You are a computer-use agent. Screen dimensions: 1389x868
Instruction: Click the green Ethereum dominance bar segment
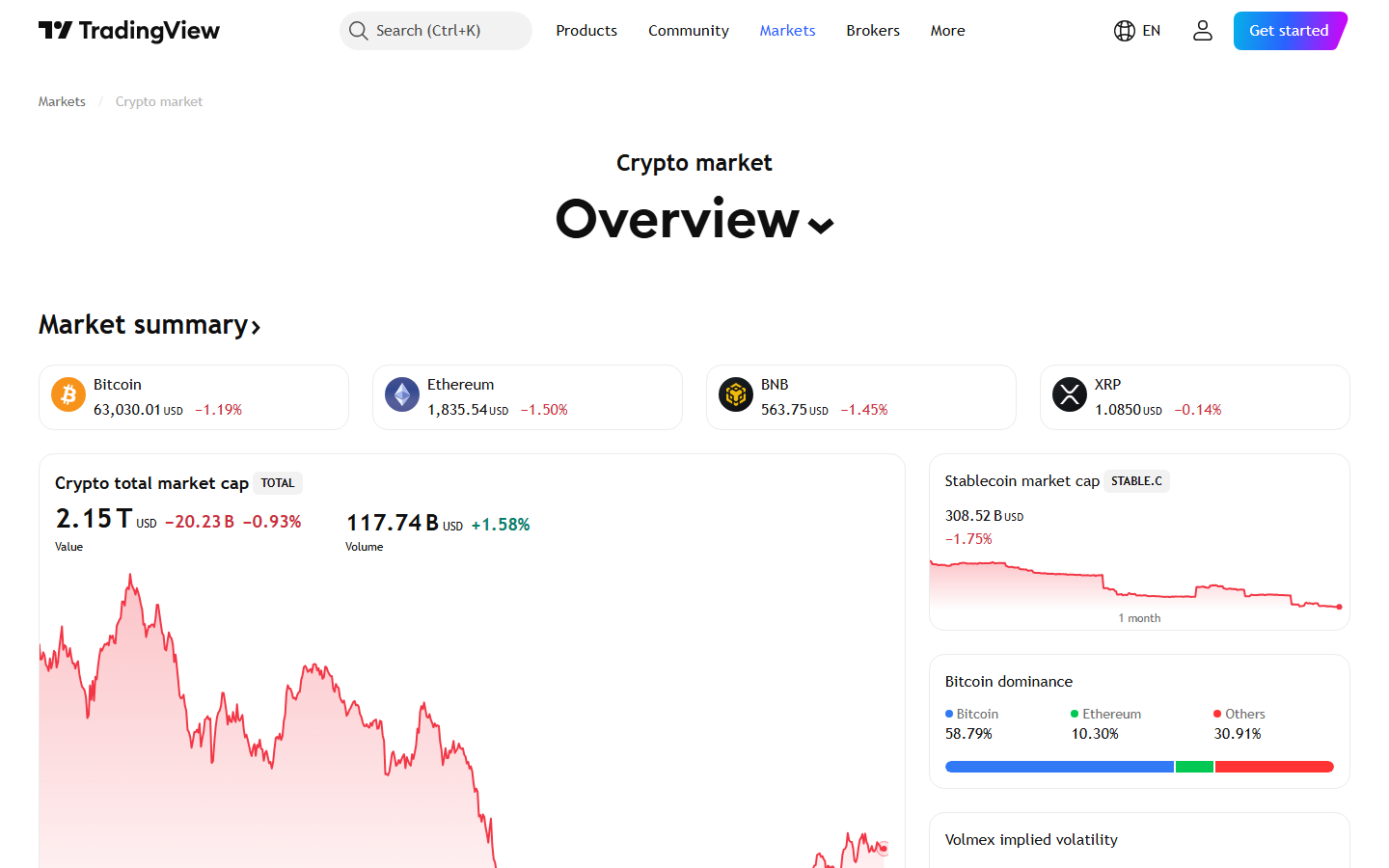1194,767
